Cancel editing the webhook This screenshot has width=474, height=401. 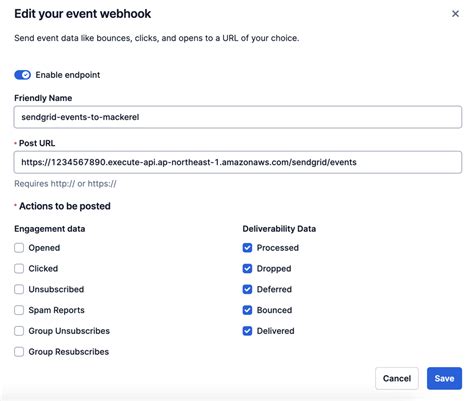397,378
